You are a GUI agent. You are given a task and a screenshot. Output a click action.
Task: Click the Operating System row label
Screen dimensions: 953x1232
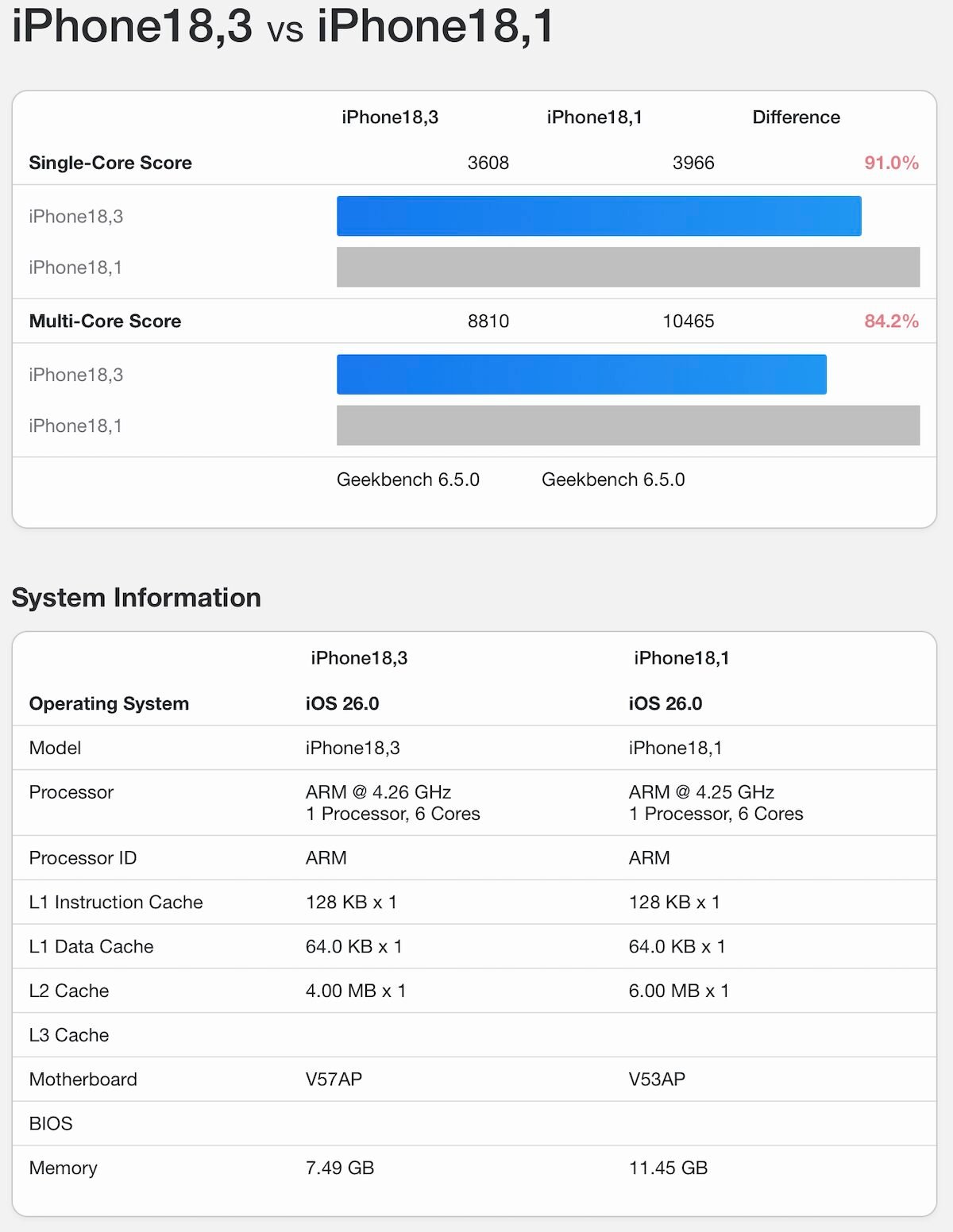click(109, 704)
